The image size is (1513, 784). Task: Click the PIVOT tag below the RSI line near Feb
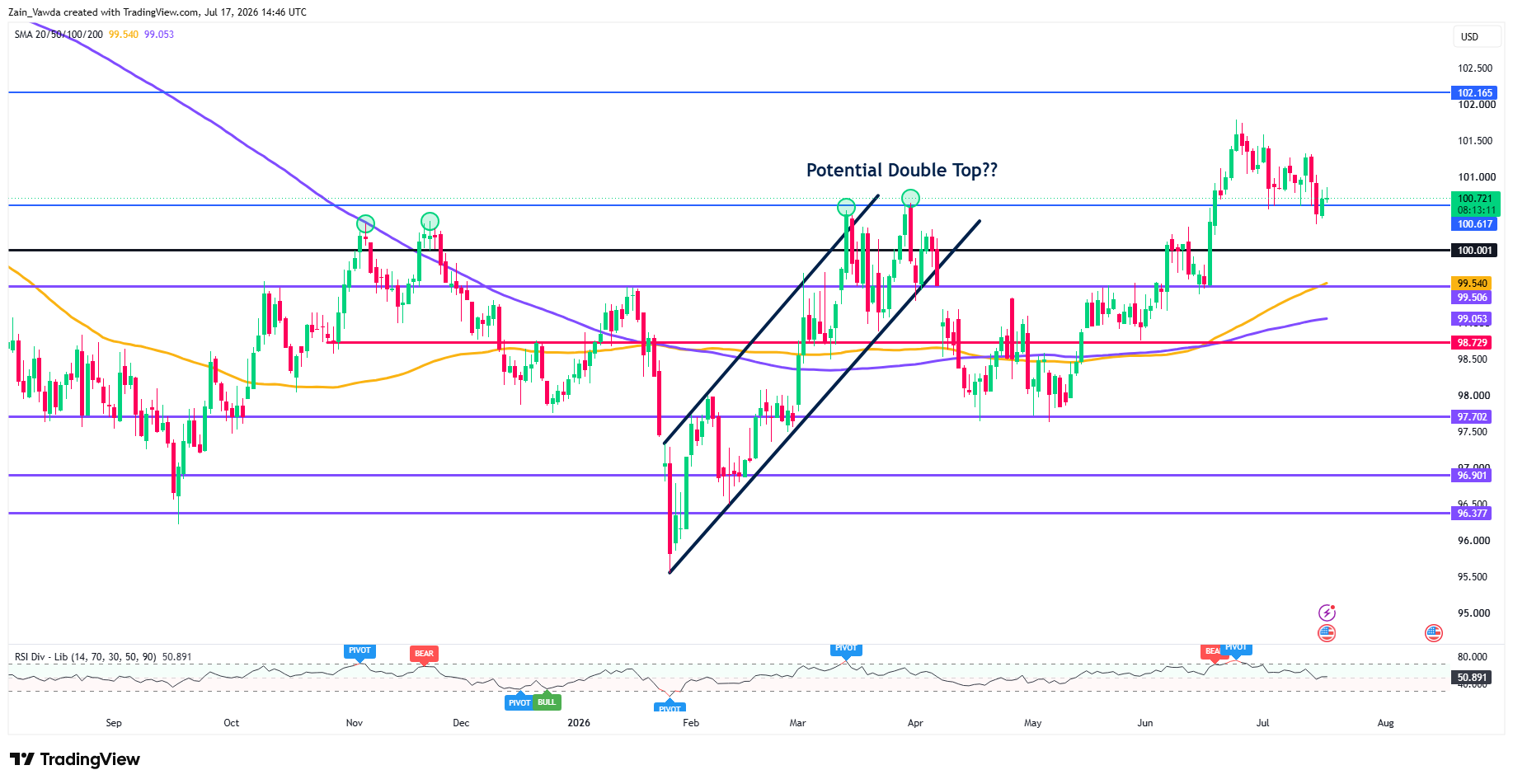670,707
